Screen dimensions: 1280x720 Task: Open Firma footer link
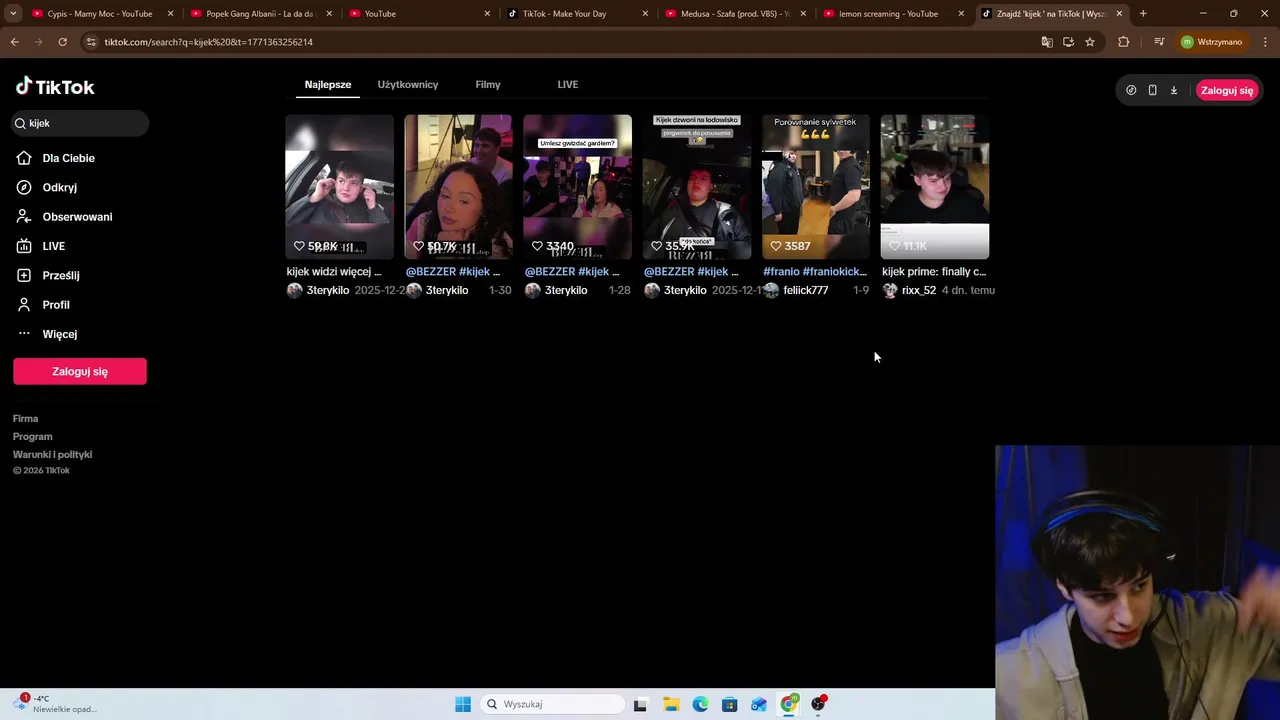(x=25, y=419)
